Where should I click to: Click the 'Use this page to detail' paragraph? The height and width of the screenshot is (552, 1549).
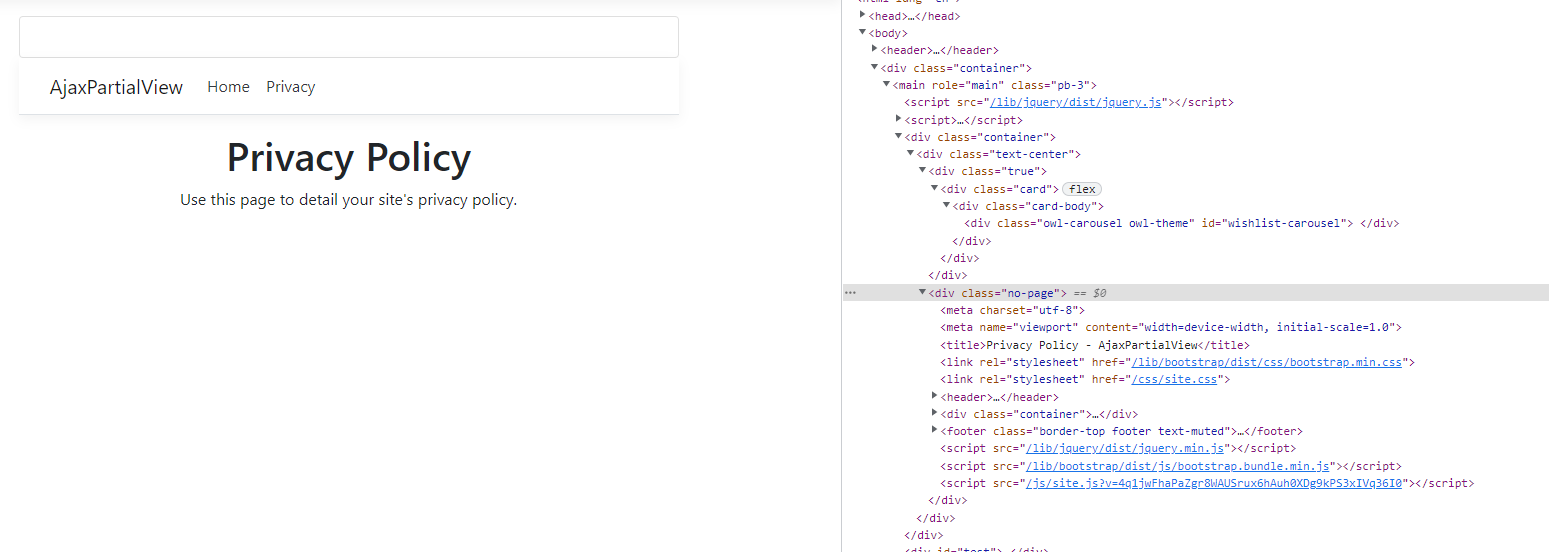(349, 200)
